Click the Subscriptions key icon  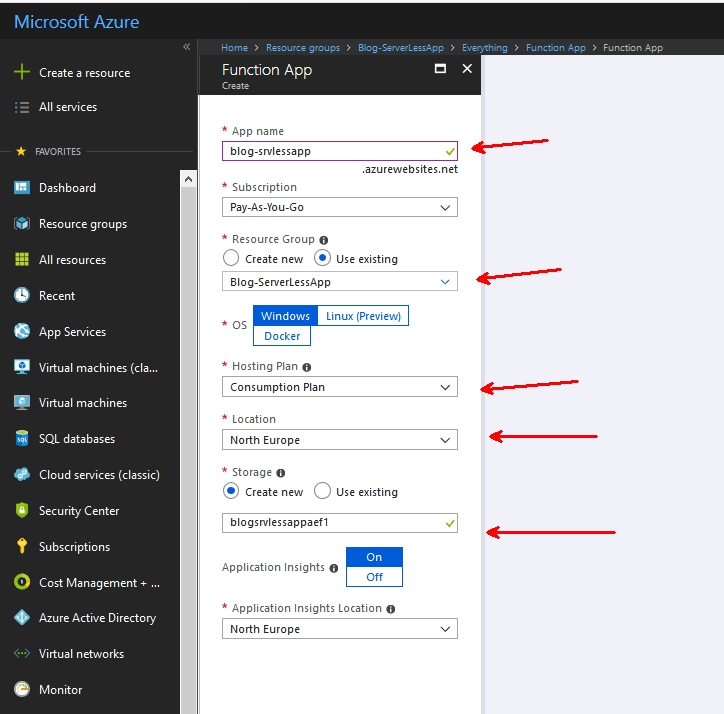(22, 546)
